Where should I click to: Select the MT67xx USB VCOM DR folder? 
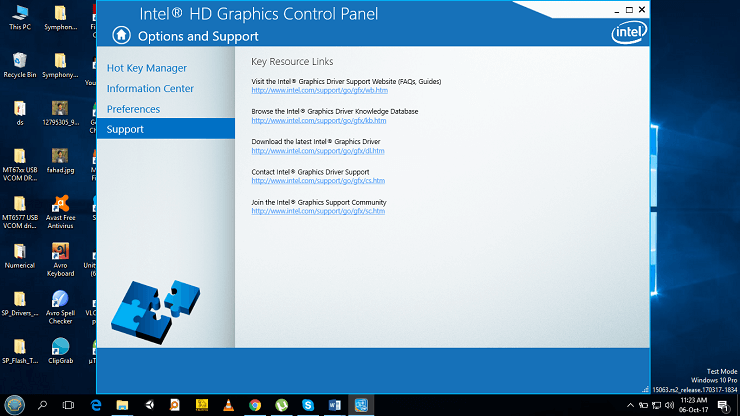(20, 165)
